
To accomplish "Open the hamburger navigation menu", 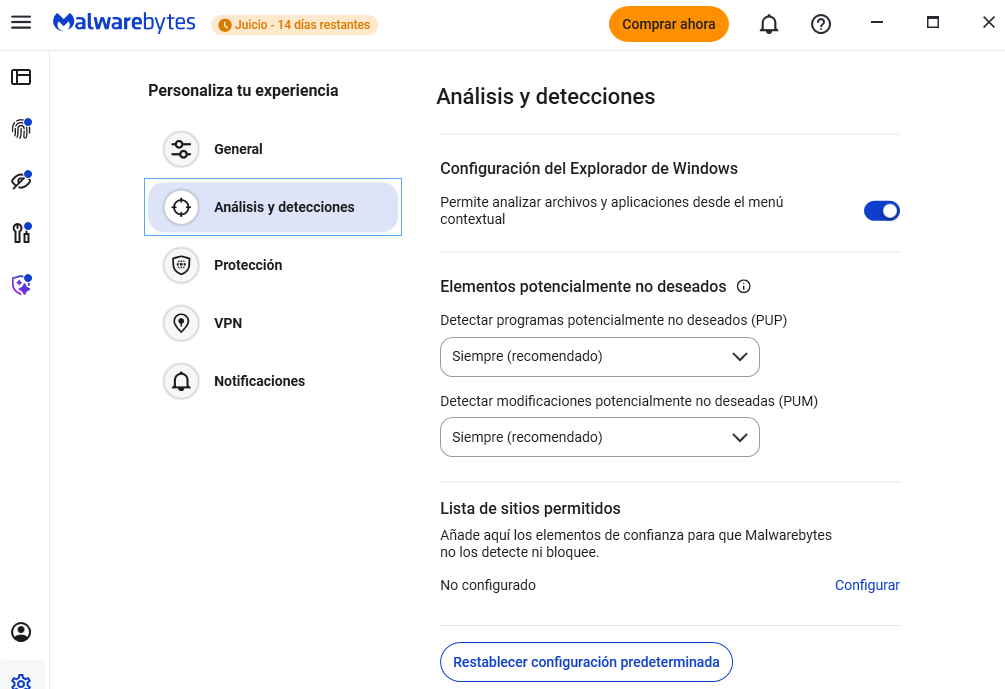I will pyautogui.click(x=21, y=23).
